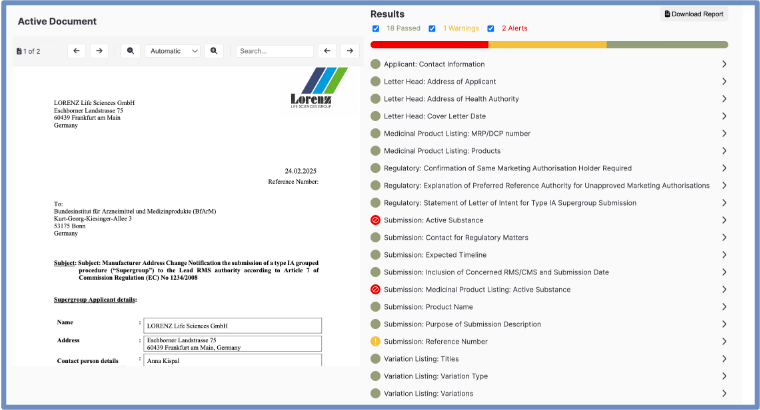Click the Name field LORENZ Life Sciences GmbH

pyautogui.click(x=233, y=326)
